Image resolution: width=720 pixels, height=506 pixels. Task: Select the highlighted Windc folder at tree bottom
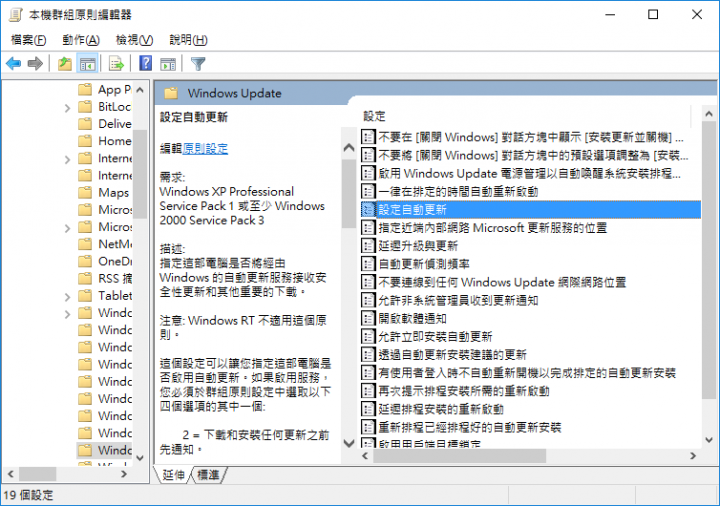coord(105,450)
